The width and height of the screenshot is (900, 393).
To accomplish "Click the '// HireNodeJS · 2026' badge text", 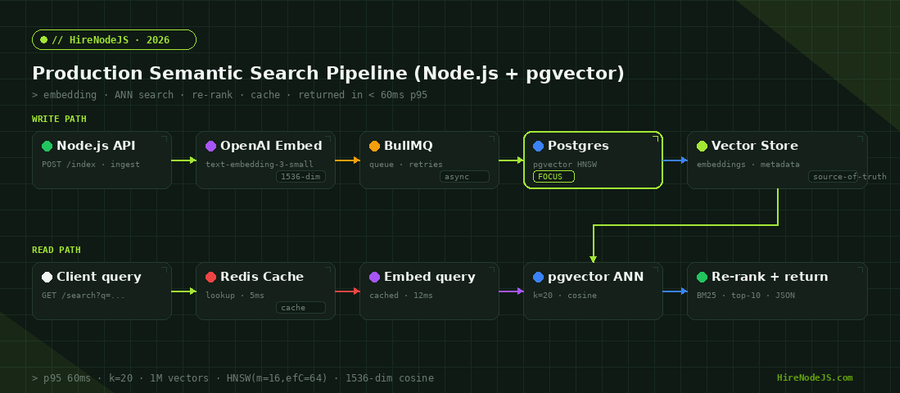I will tap(110, 40).
